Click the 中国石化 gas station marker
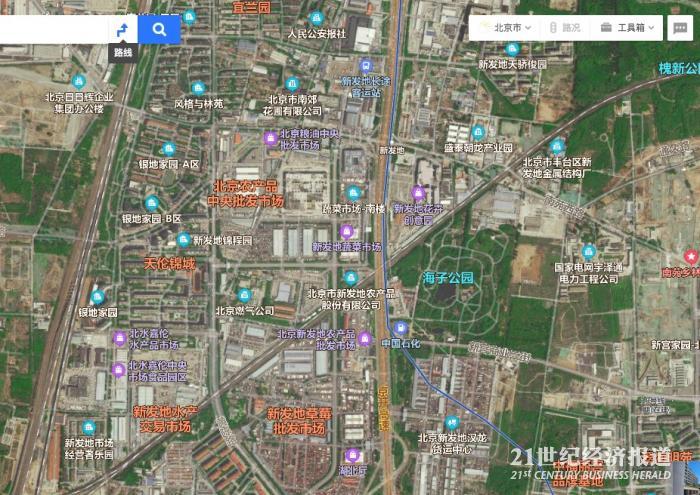The image size is (700, 495). click(x=400, y=329)
